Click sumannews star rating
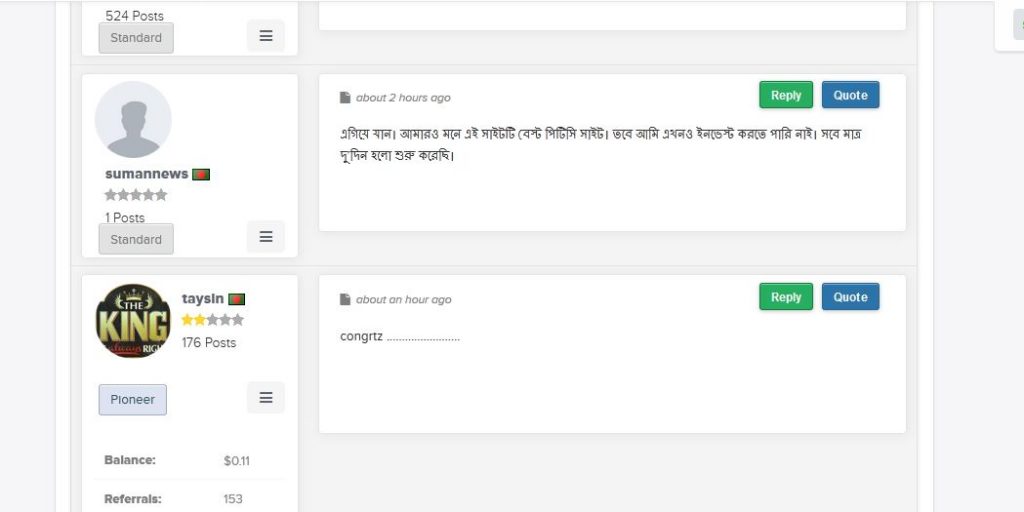The height and width of the screenshot is (512, 1024). click(x=136, y=195)
